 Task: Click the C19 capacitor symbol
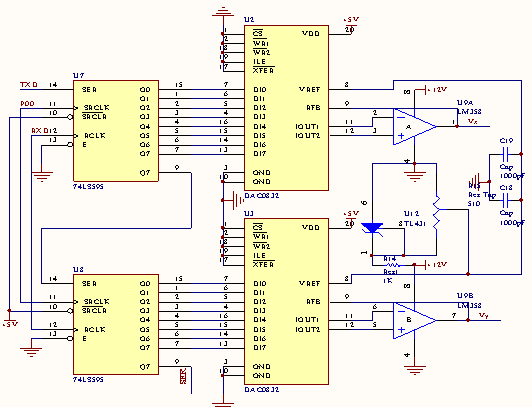click(506, 154)
